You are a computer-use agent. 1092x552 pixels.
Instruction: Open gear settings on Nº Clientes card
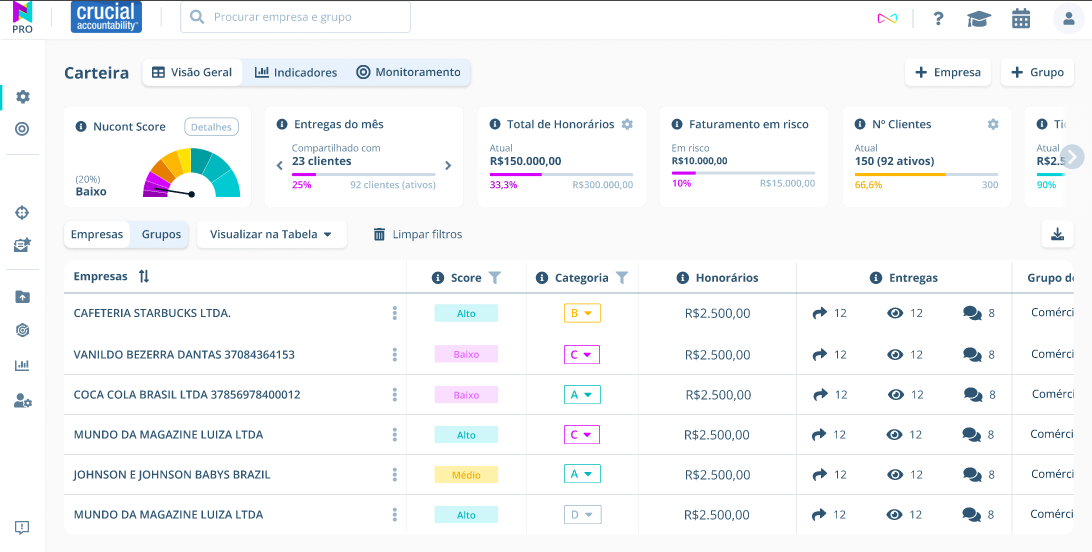tap(993, 124)
